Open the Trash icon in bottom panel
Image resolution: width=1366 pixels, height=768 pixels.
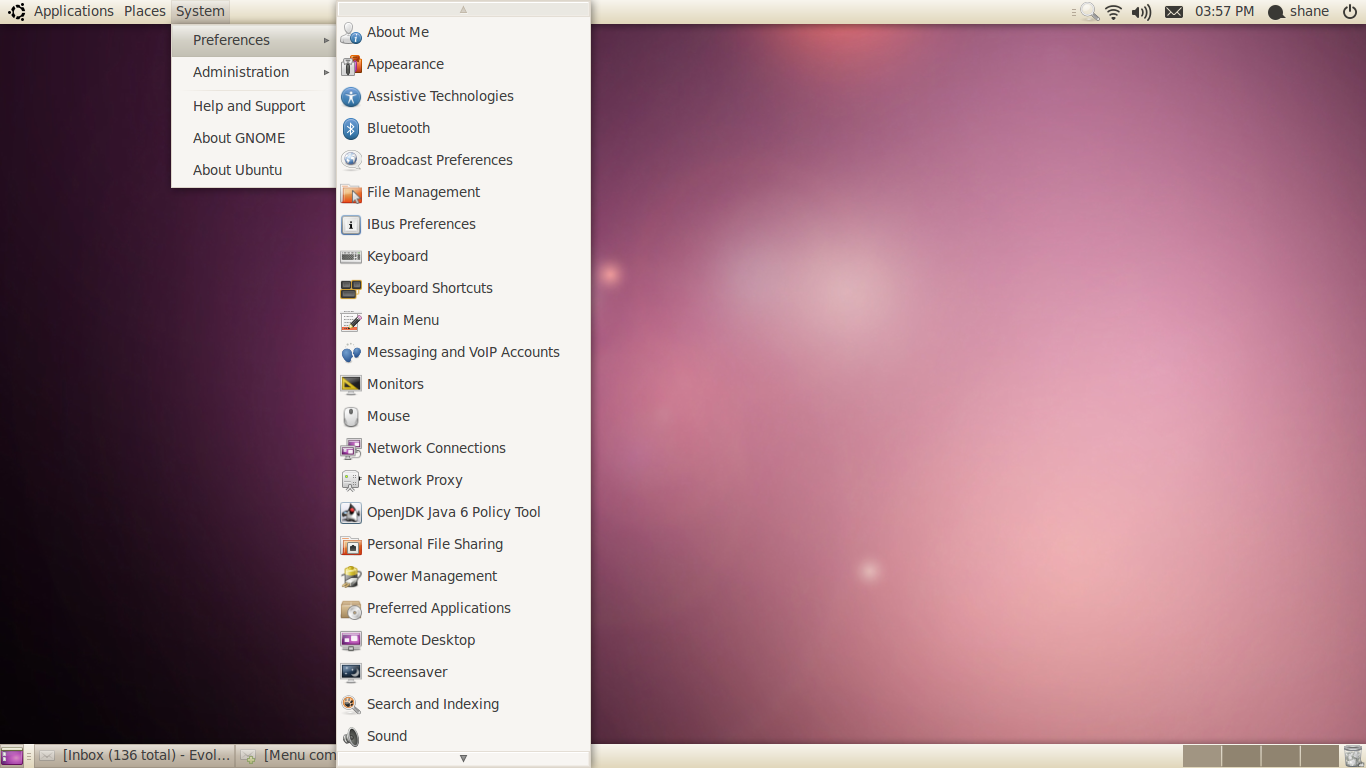(x=1353, y=756)
